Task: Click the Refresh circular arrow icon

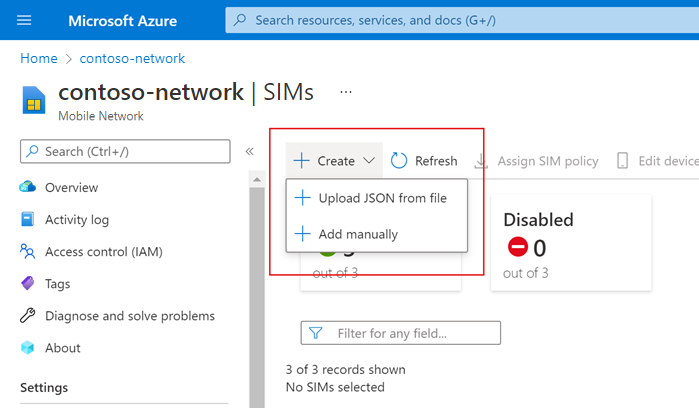Action: [399, 161]
